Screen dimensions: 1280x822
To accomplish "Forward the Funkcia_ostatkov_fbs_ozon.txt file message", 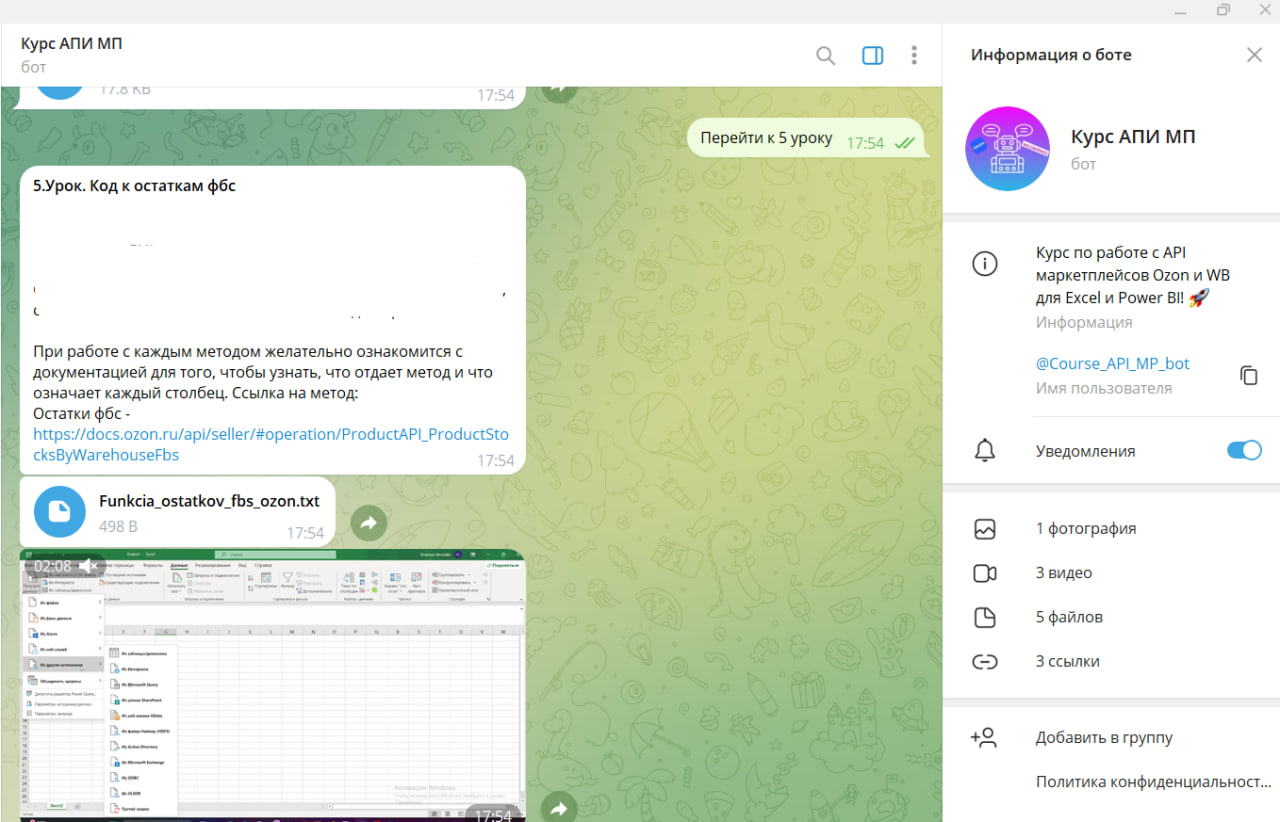I will [x=368, y=522].
